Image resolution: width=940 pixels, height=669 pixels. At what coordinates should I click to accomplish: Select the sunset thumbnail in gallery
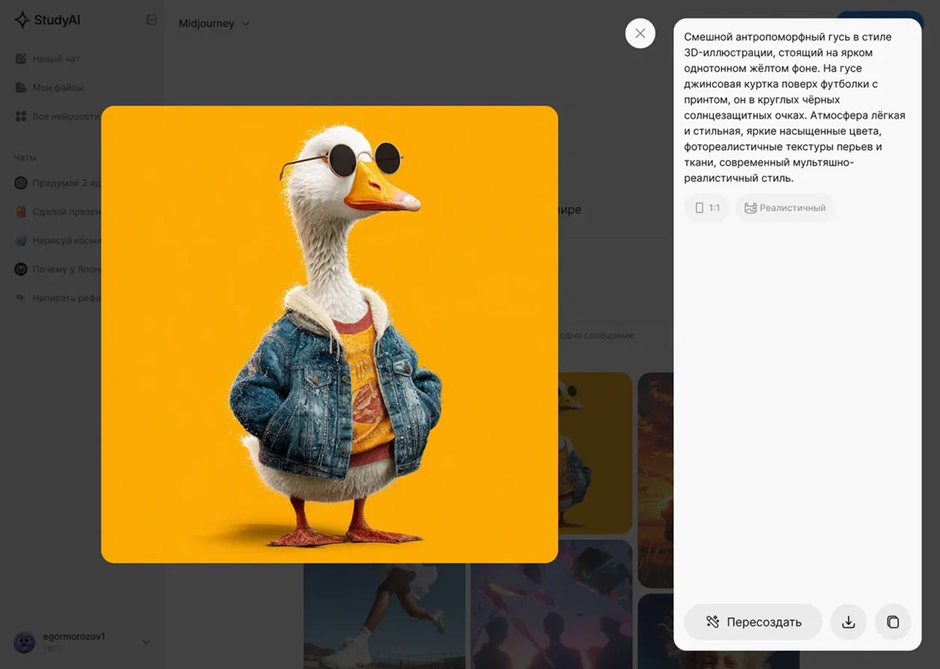pyautogui.click(x=655, y=480)
